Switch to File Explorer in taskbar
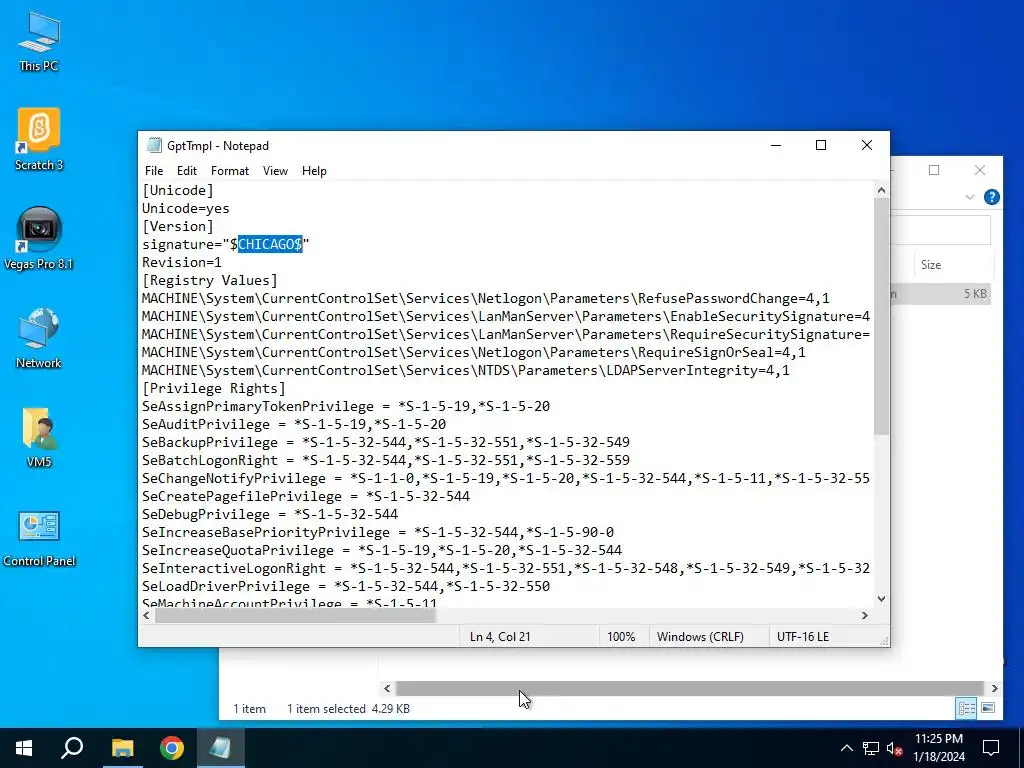1024x768 pixels. [x=122, y=748]
